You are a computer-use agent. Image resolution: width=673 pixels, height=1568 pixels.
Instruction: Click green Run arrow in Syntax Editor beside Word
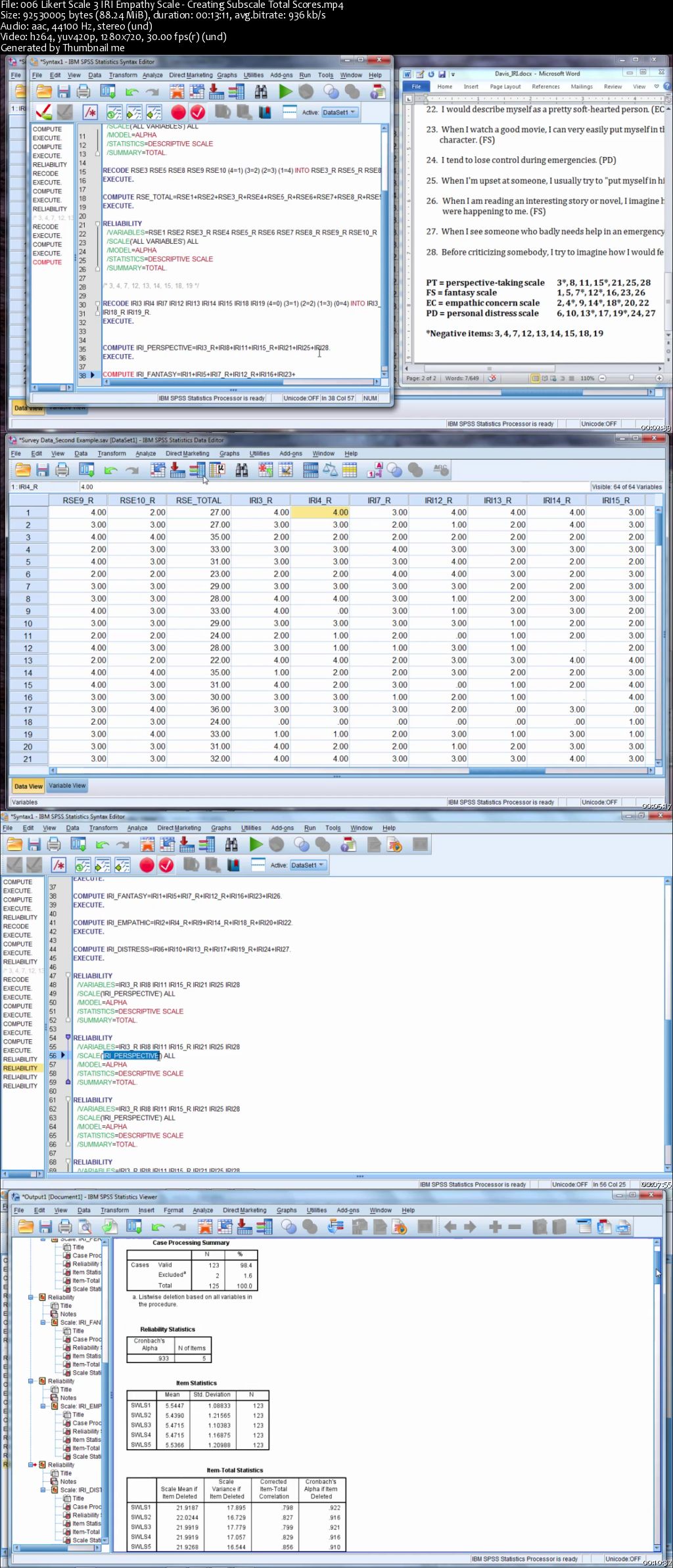[x=286, y=92]
